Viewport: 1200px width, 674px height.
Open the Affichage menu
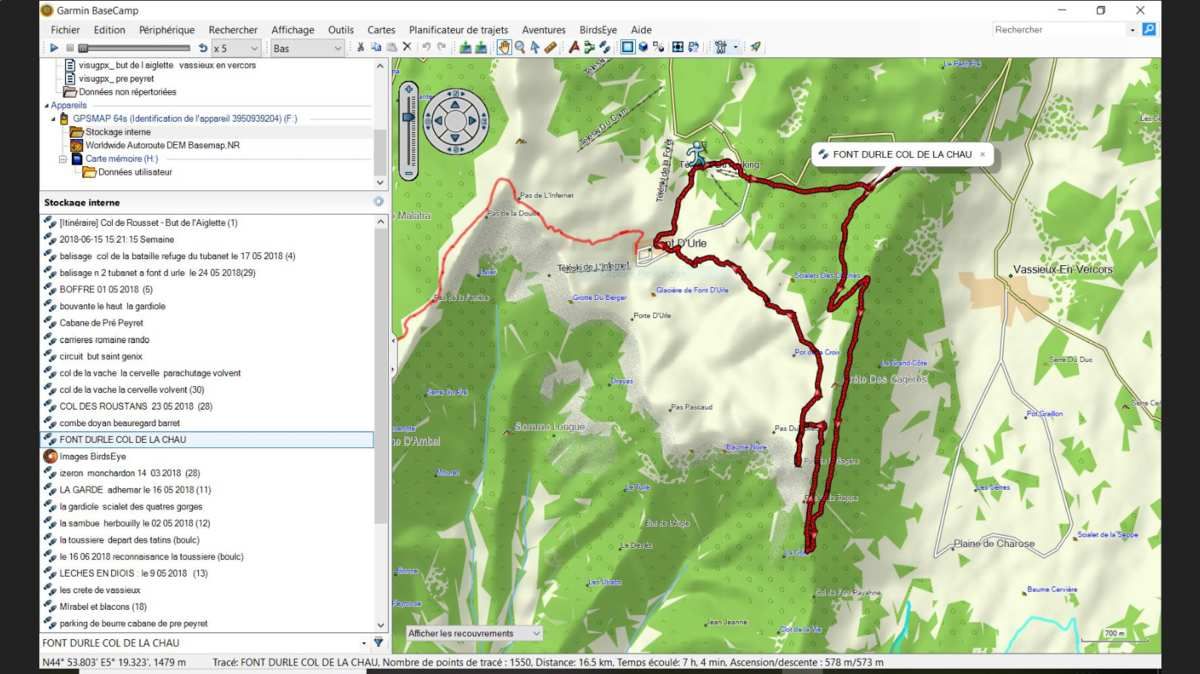[293, 30]
